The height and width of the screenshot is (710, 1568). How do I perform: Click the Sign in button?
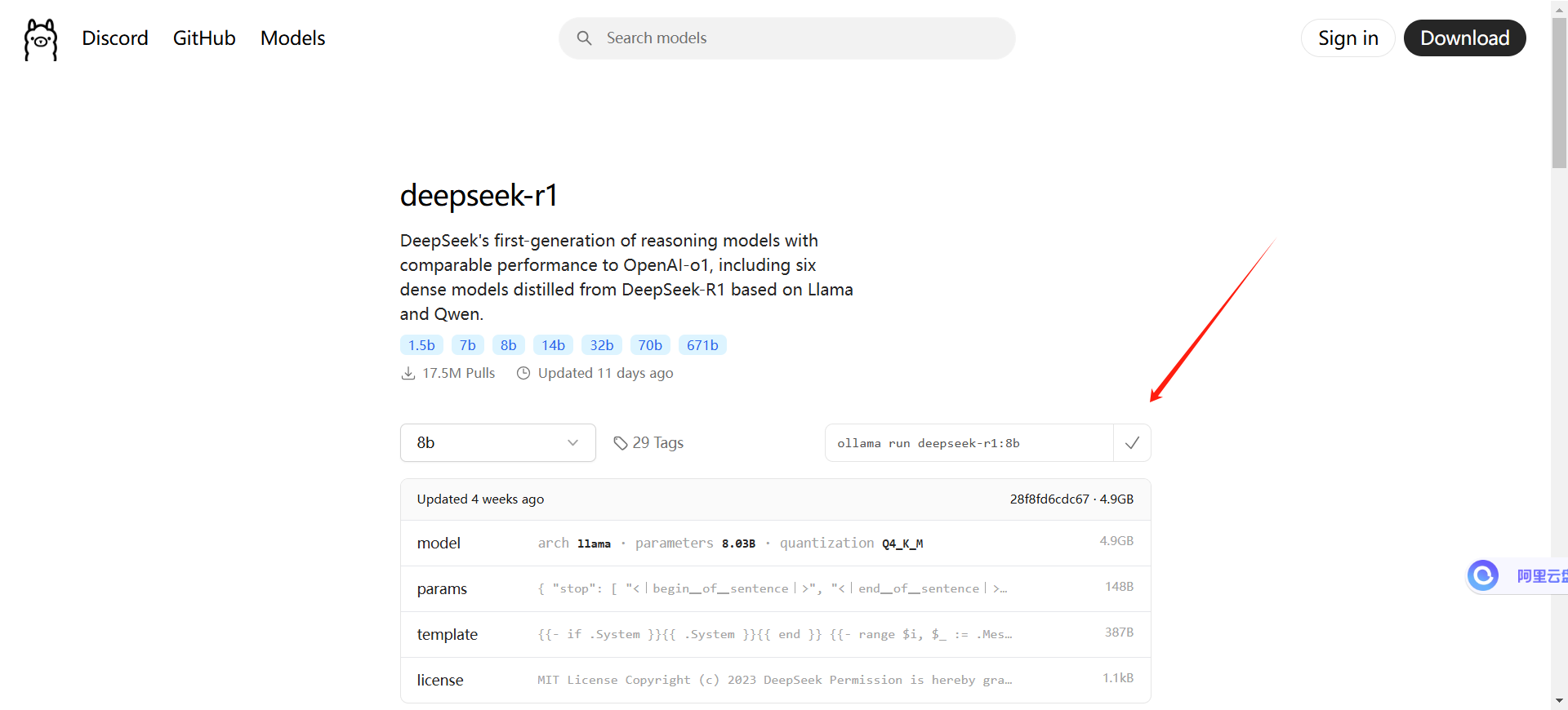(x=1347, y=38)
